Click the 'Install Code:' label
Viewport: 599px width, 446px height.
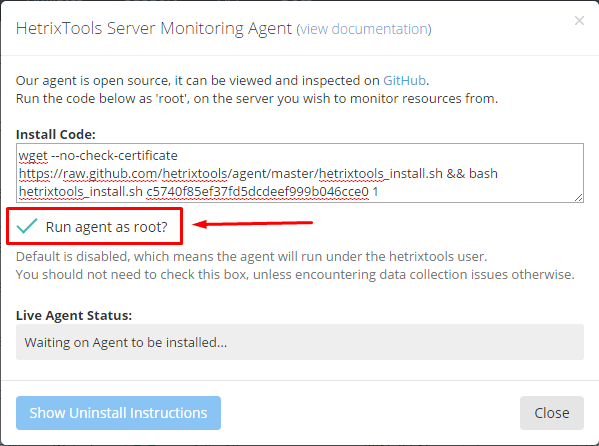pos(56,135)
